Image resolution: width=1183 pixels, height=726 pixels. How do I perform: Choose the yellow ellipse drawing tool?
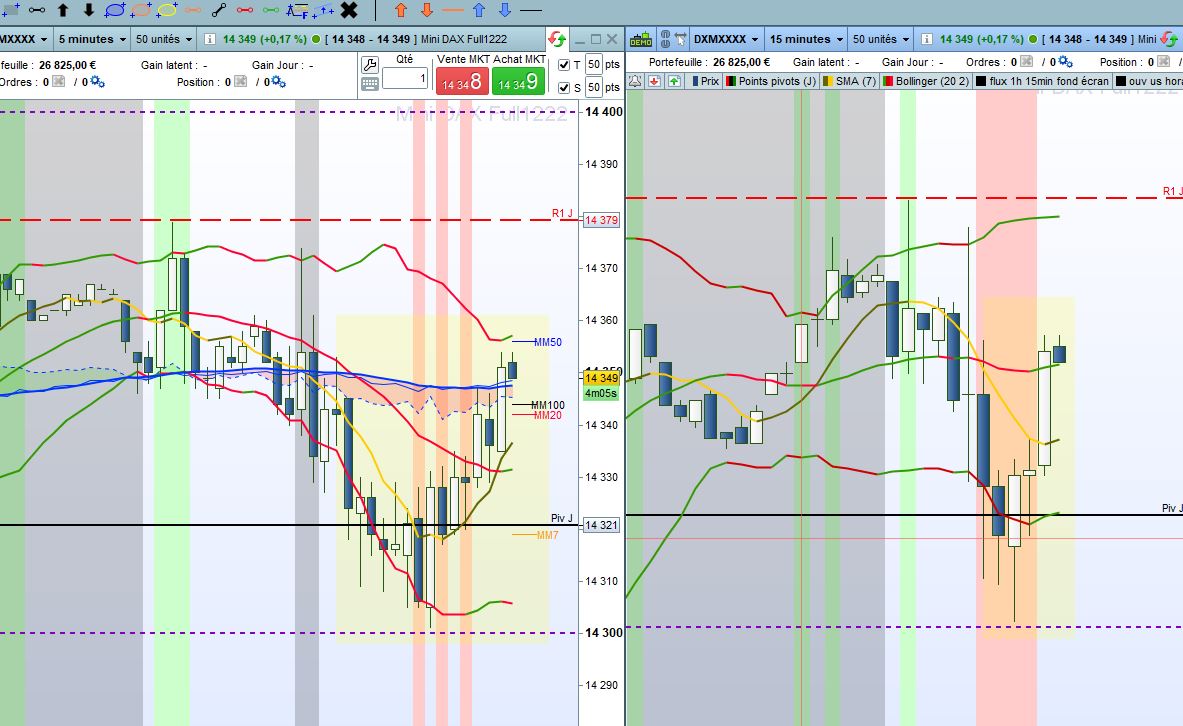[167, 11]
